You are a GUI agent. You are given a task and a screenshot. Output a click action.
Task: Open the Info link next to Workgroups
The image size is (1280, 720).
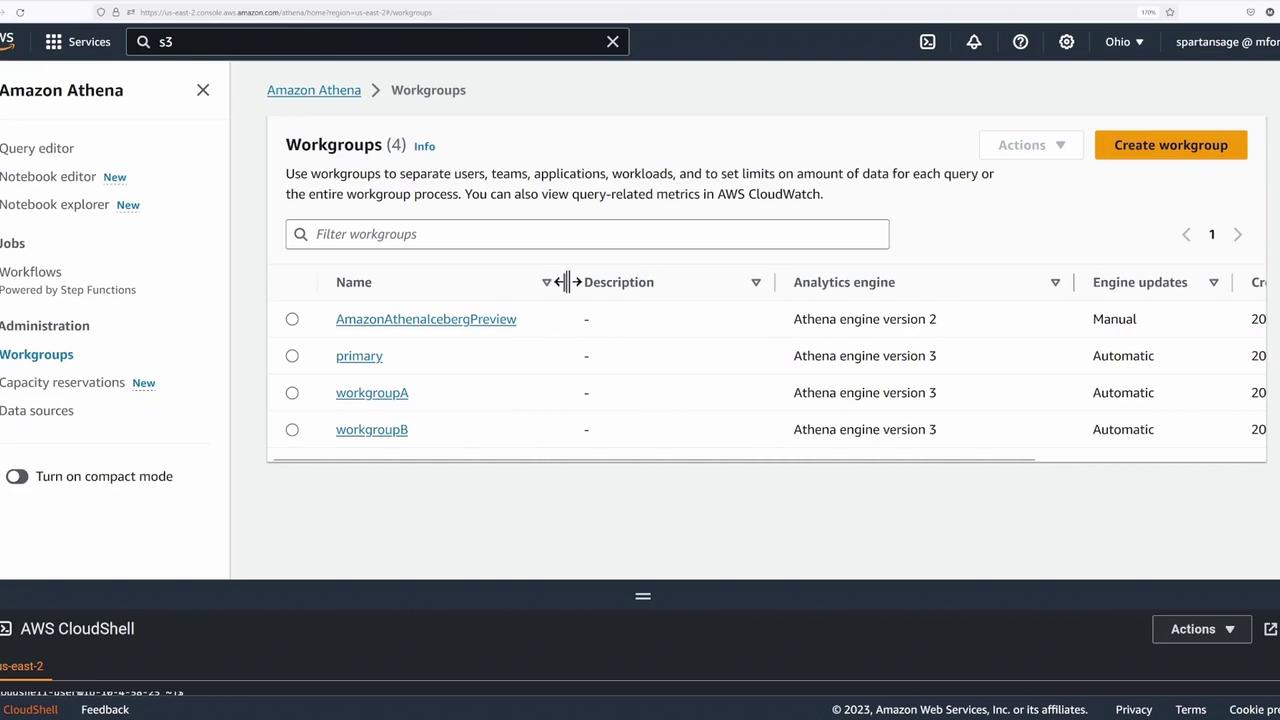[424, 146]
